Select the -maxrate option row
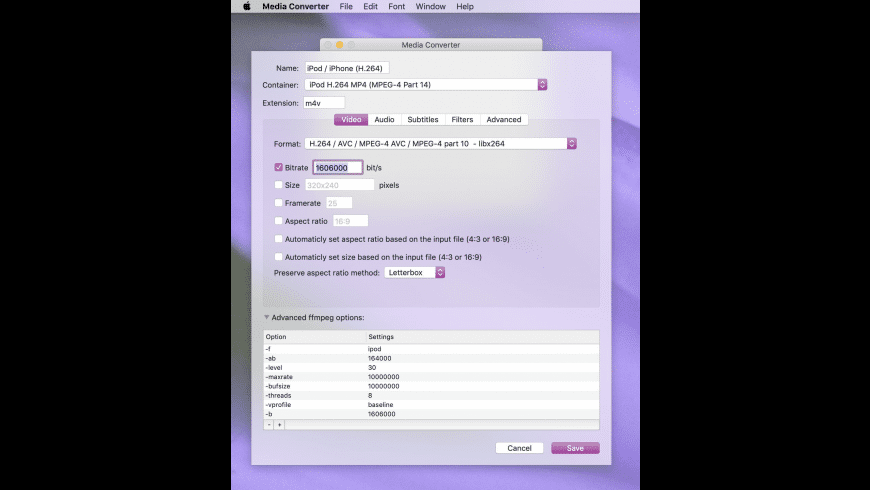870x490 pixels. (431, 376)
